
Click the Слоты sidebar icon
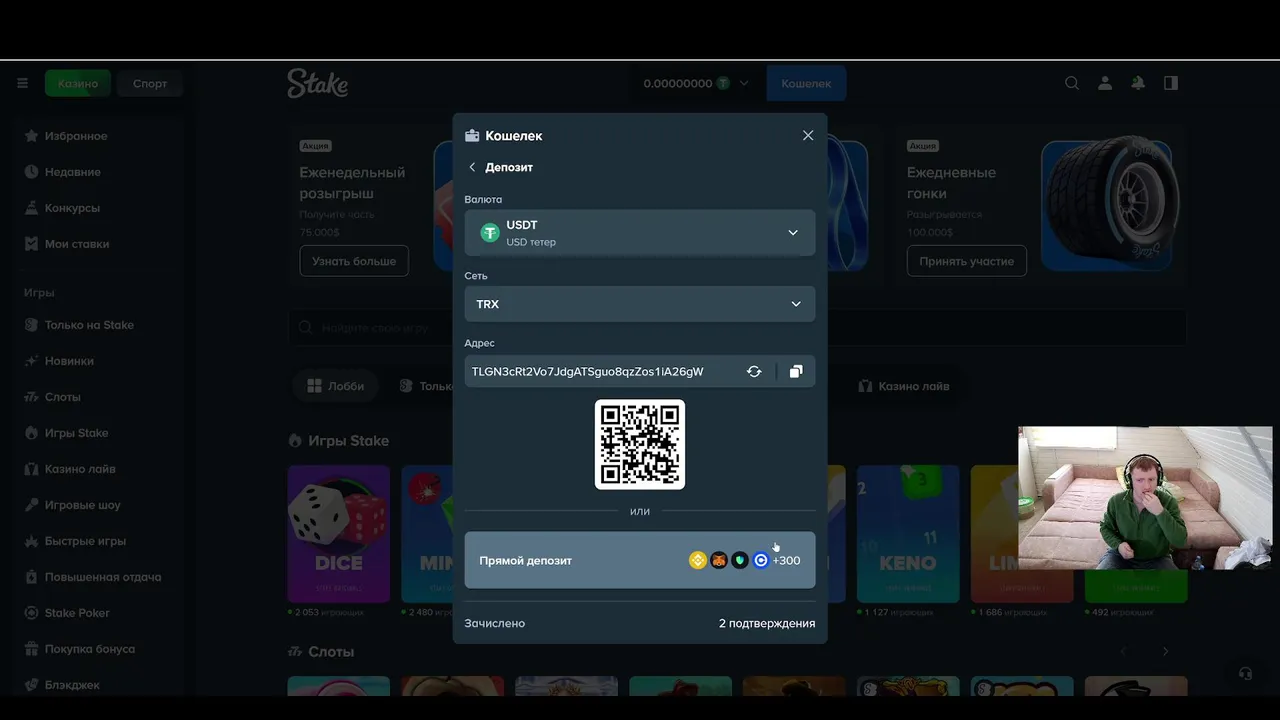[31, 397]
